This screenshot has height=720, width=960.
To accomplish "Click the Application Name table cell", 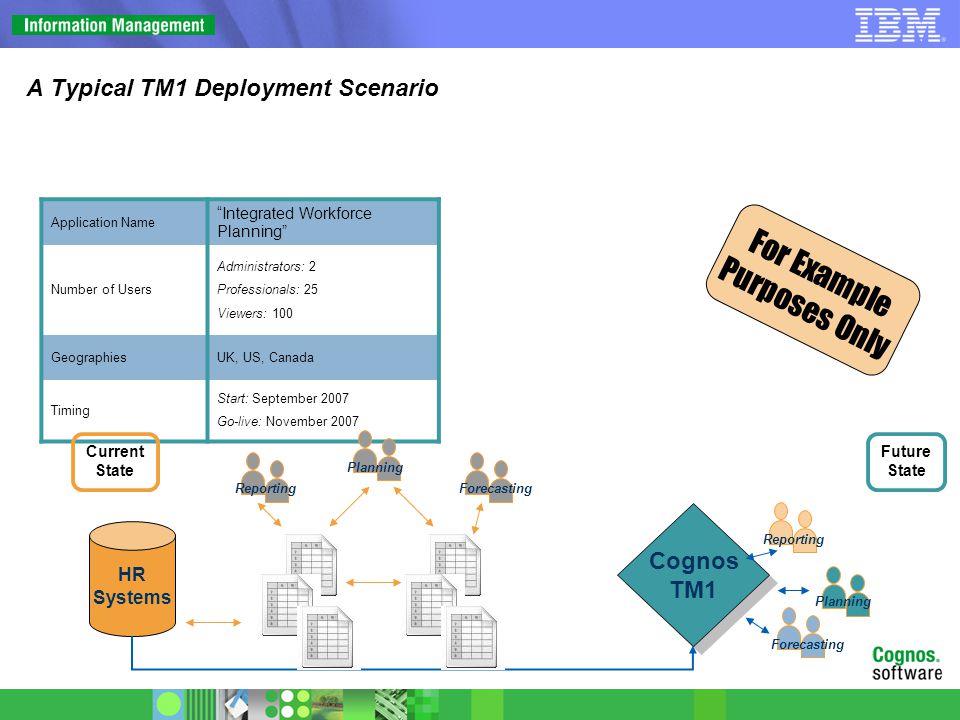I will click(124, 222).
